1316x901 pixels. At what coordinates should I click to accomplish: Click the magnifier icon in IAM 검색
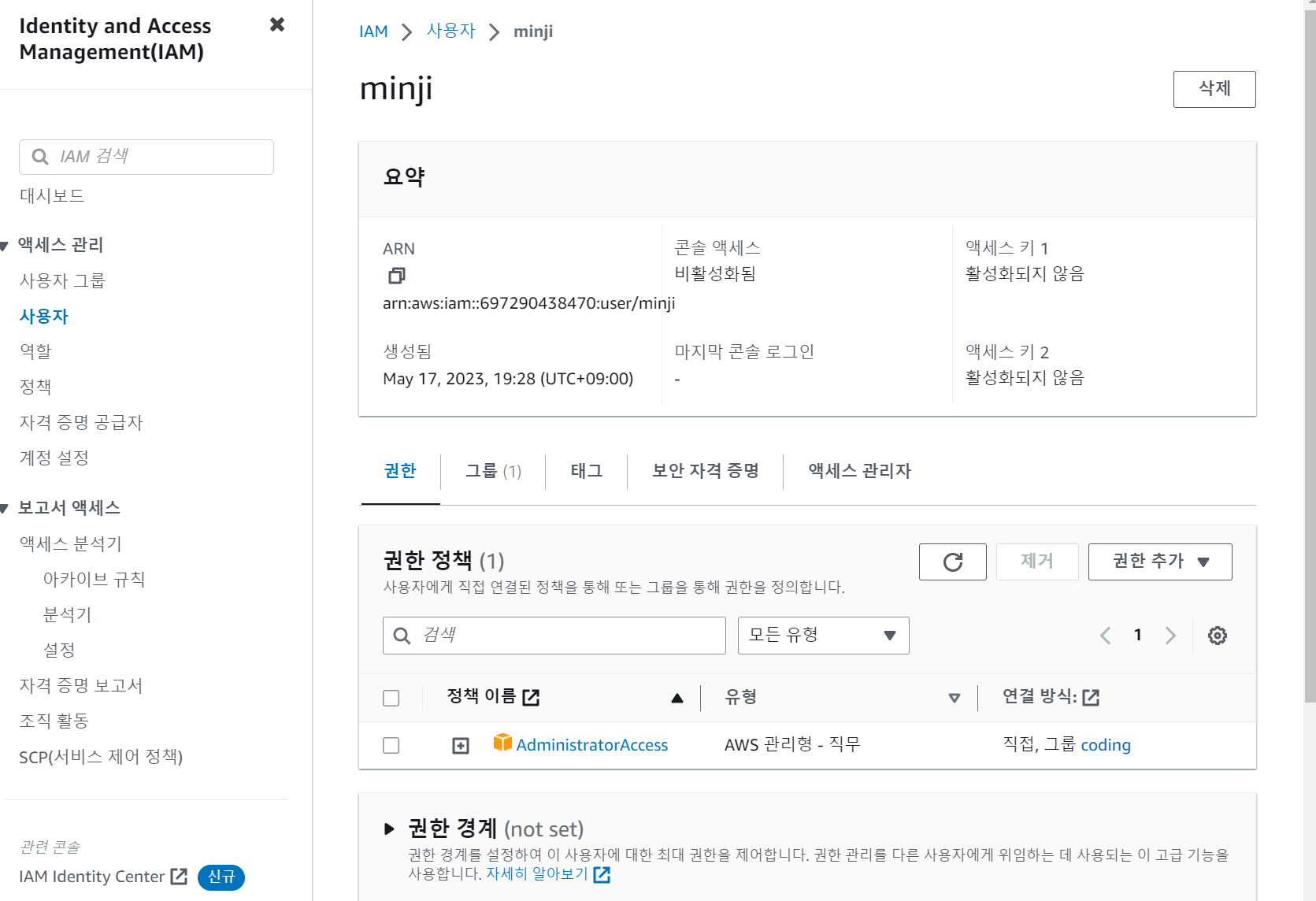pyautogui.click(x=40, y=157)
